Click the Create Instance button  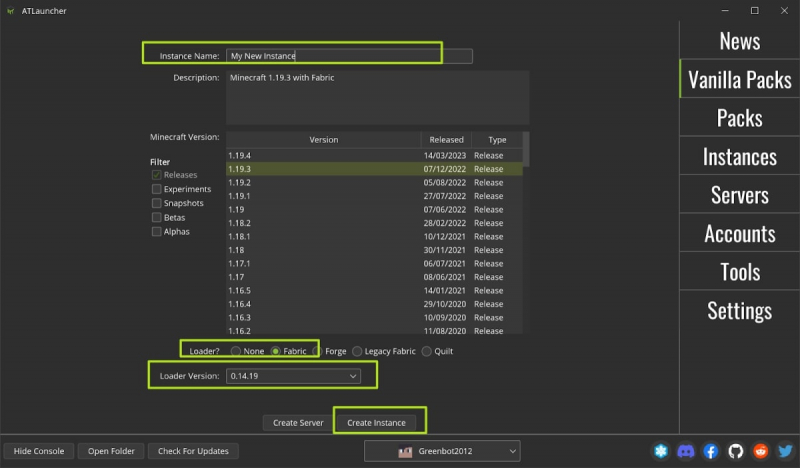(x=376, y=423)
